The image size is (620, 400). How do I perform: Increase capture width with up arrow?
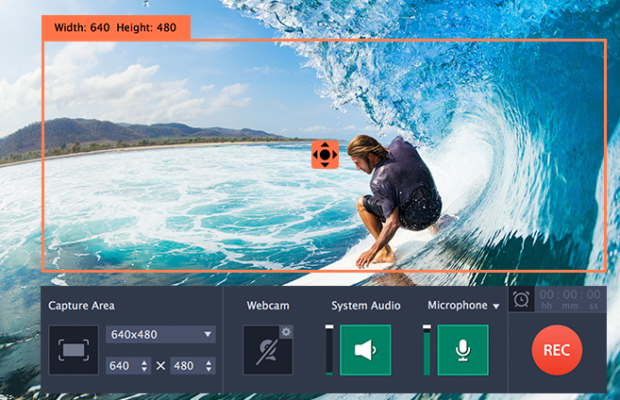144,362
